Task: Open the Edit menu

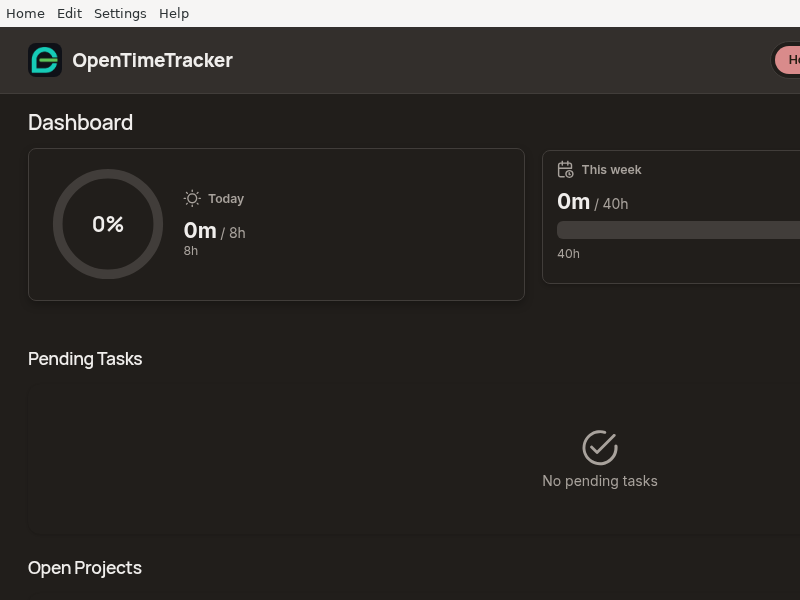Action: click(x=69, y=13)
